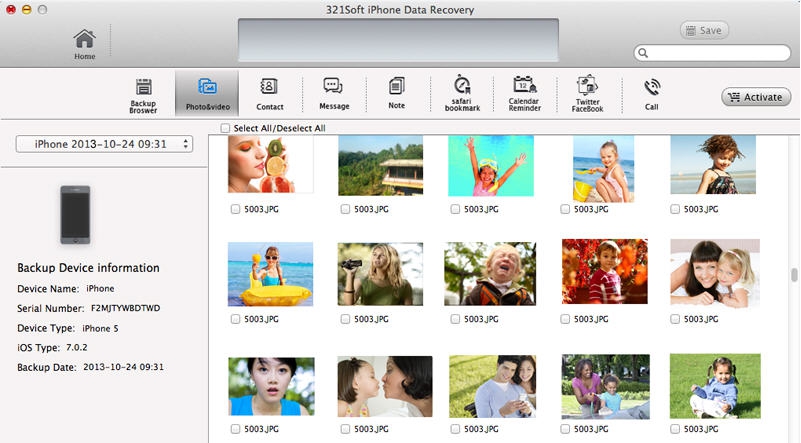This screenshot has height=443, width=801.
Task: Check the box under the hillside house photo
Action: (x=345, y=209)
